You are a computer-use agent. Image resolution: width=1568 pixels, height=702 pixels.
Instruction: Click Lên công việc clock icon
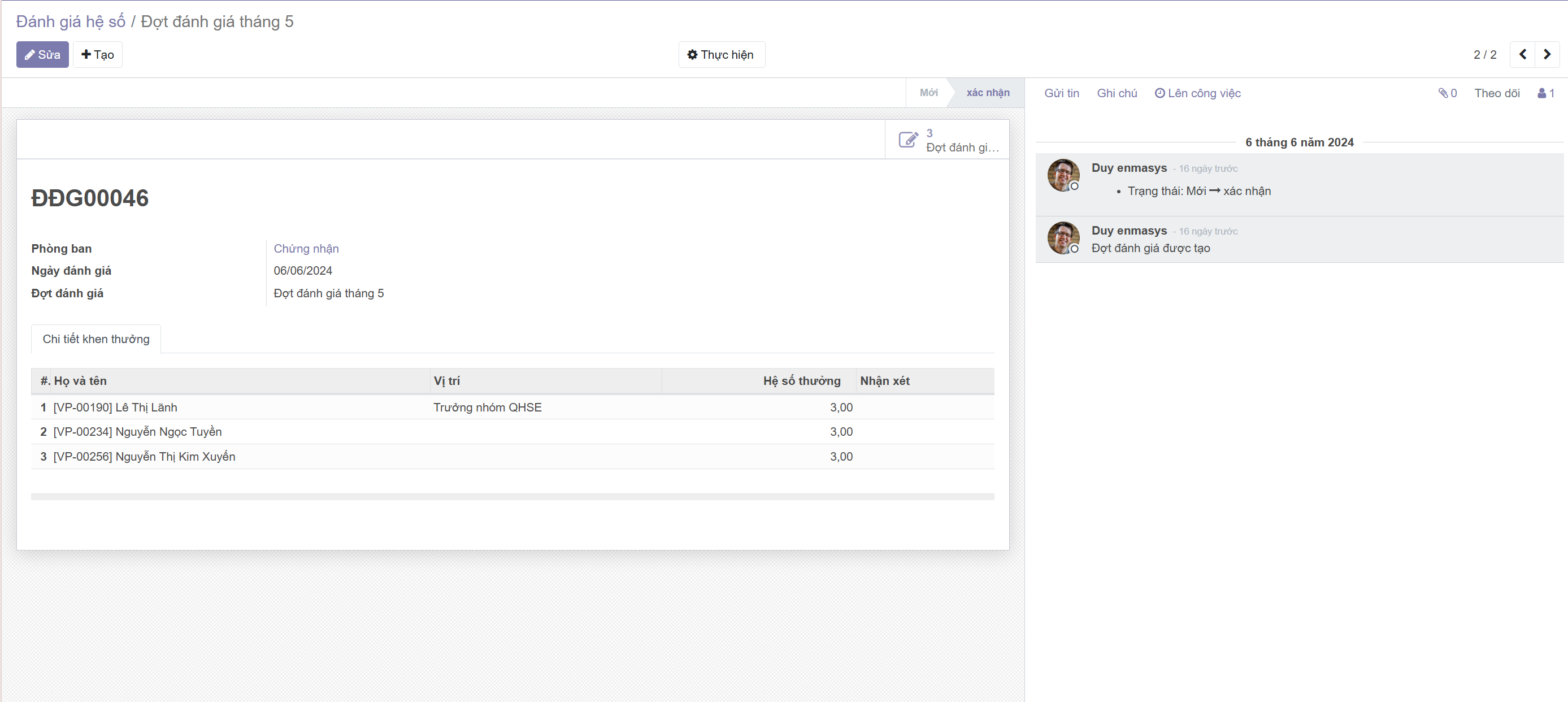[x=1159, y=93]
